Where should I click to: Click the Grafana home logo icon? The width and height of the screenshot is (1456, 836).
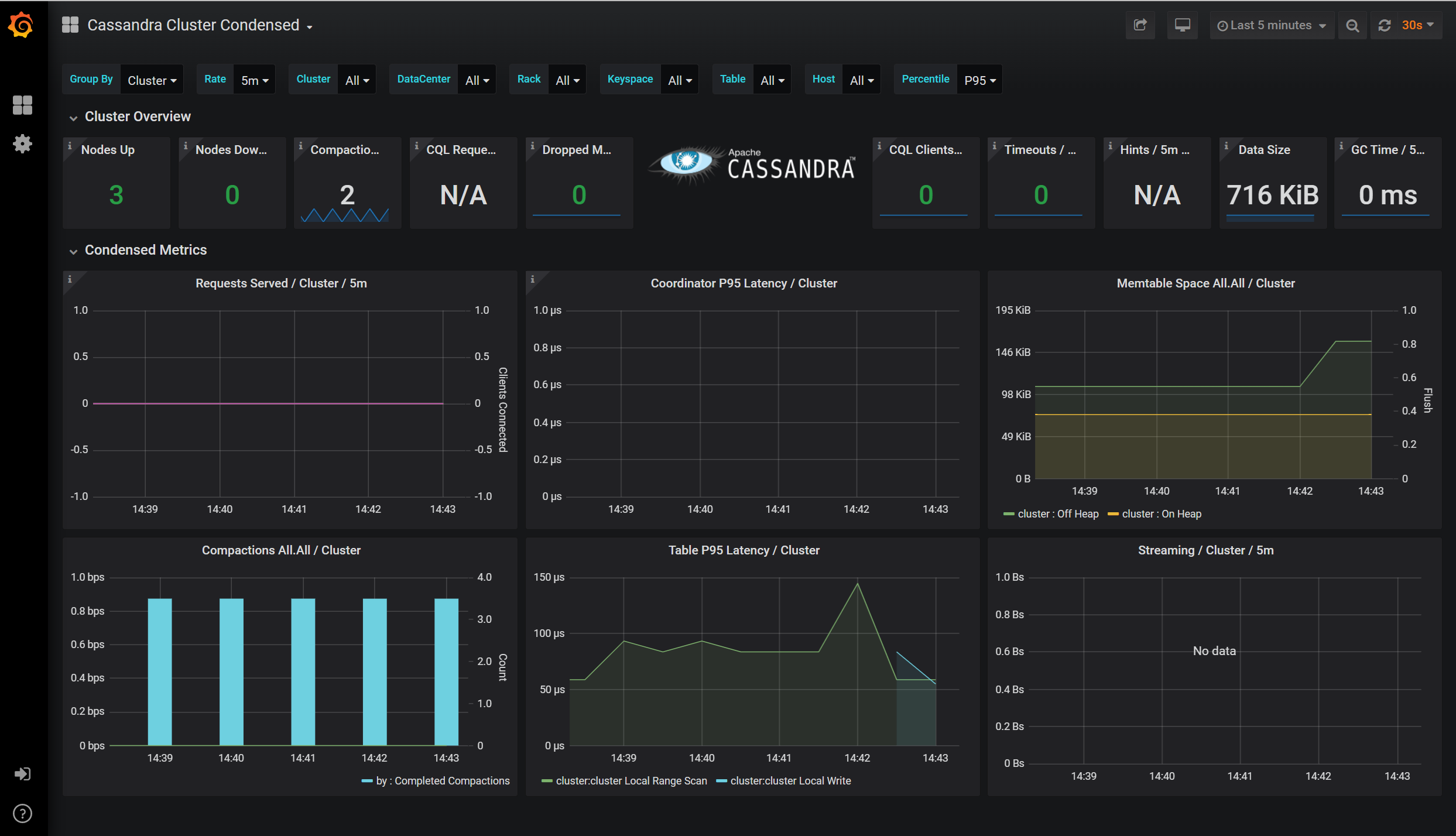point(22,25)
